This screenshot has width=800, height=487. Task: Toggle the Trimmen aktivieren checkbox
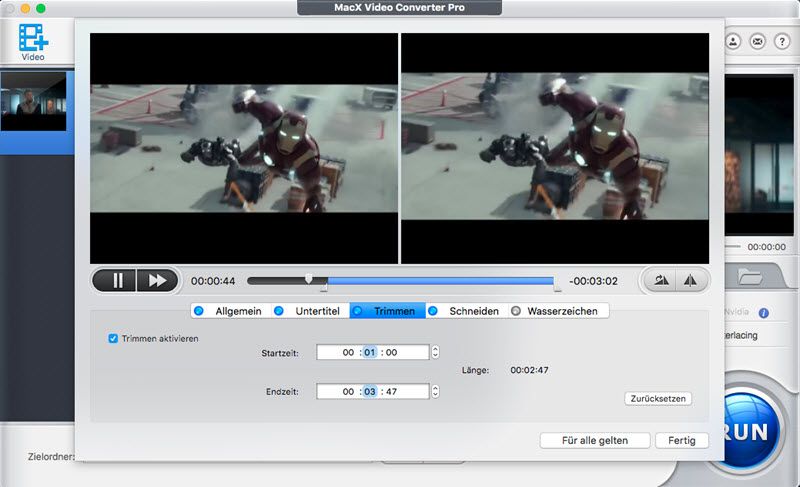point(113,339)
